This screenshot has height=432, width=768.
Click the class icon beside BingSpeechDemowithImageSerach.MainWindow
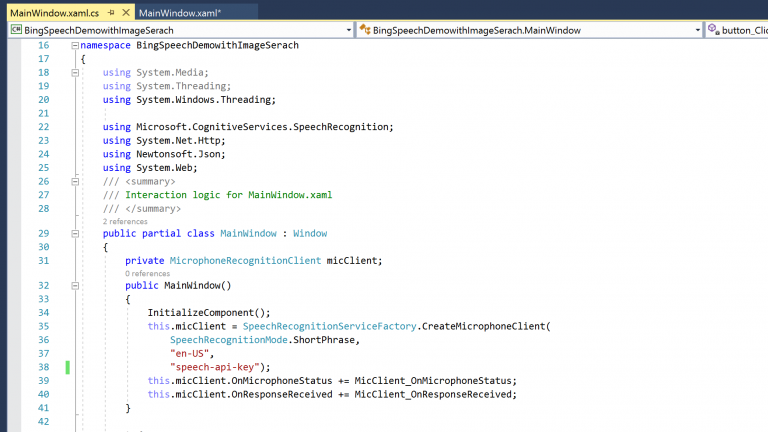tap(364, 30)
